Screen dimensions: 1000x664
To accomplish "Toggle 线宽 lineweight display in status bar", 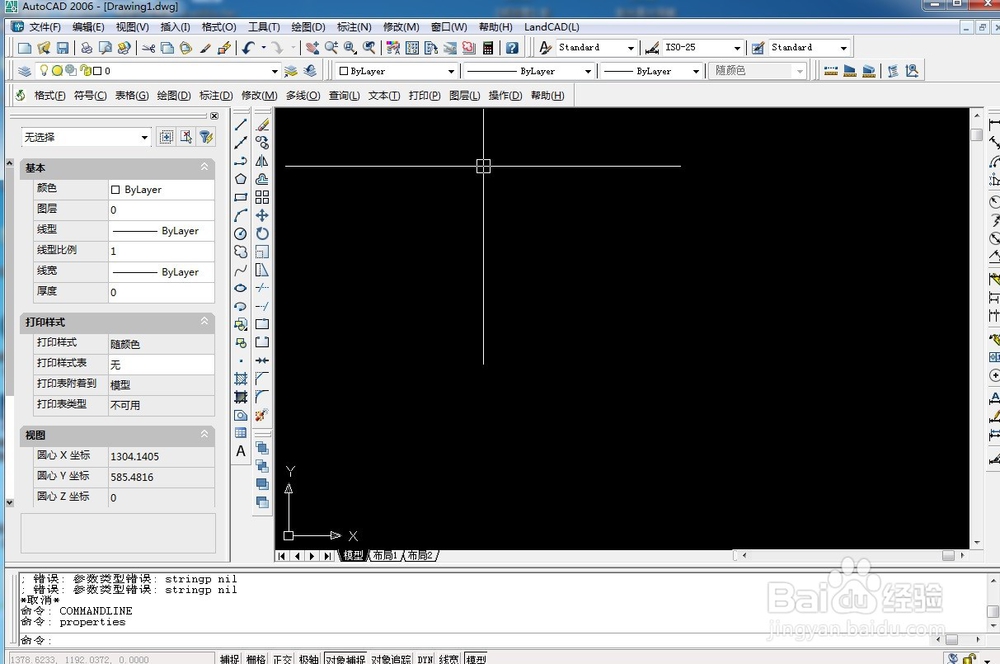I will (x=449, y=659).
